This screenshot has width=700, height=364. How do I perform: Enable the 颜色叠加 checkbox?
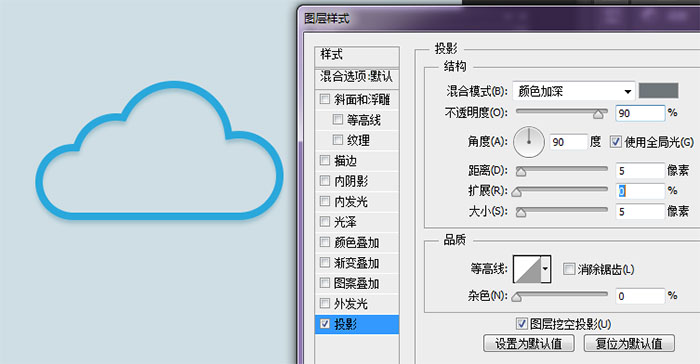click(325, 242)
